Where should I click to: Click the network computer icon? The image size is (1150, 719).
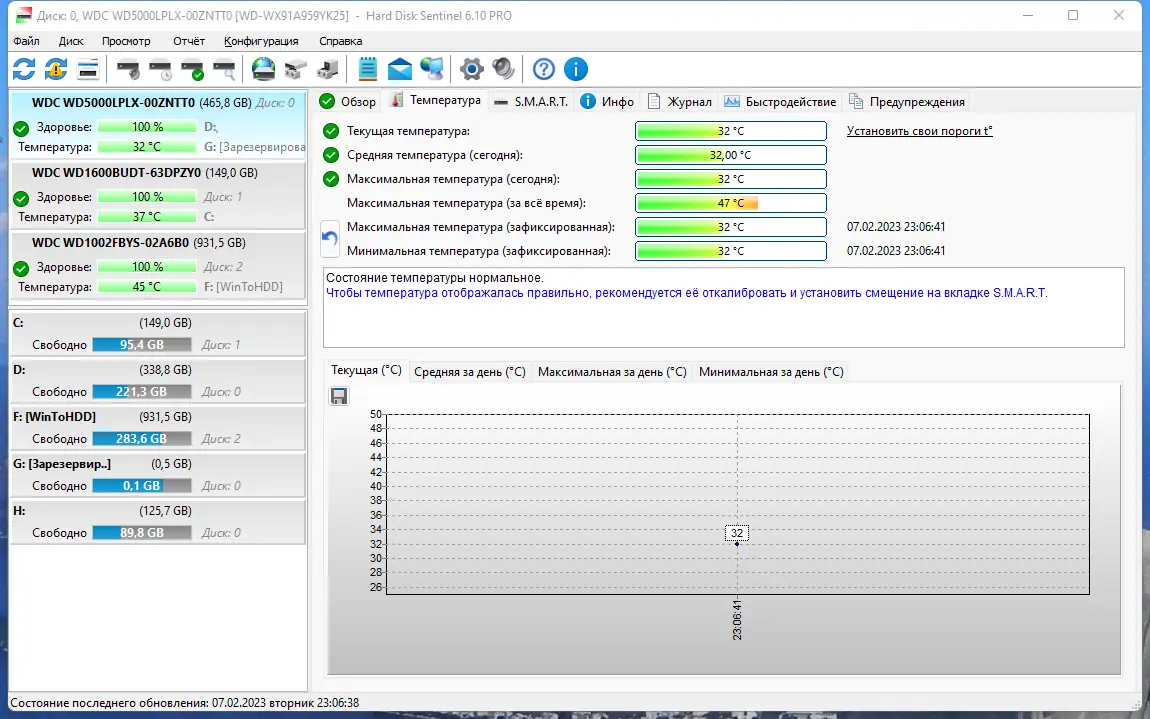pos(430,69)
